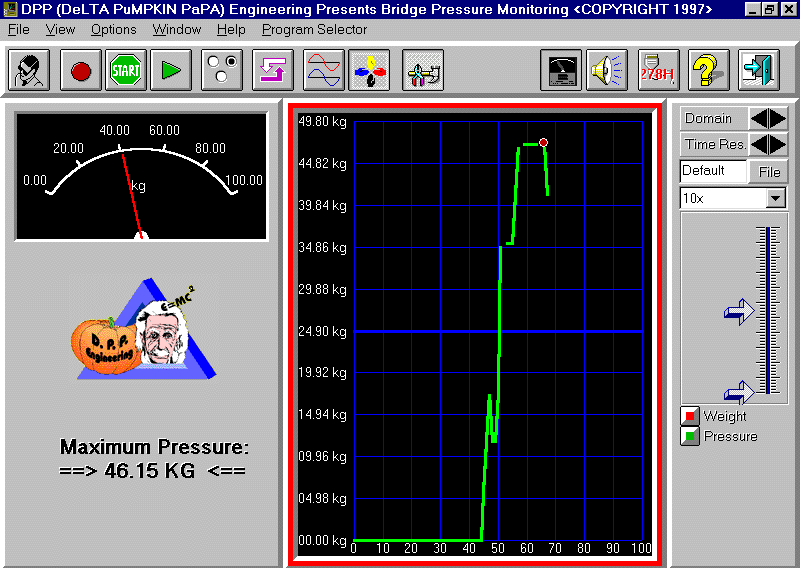Open help with yellow question mark icon

pyautogui.click(x=709, y=70)
